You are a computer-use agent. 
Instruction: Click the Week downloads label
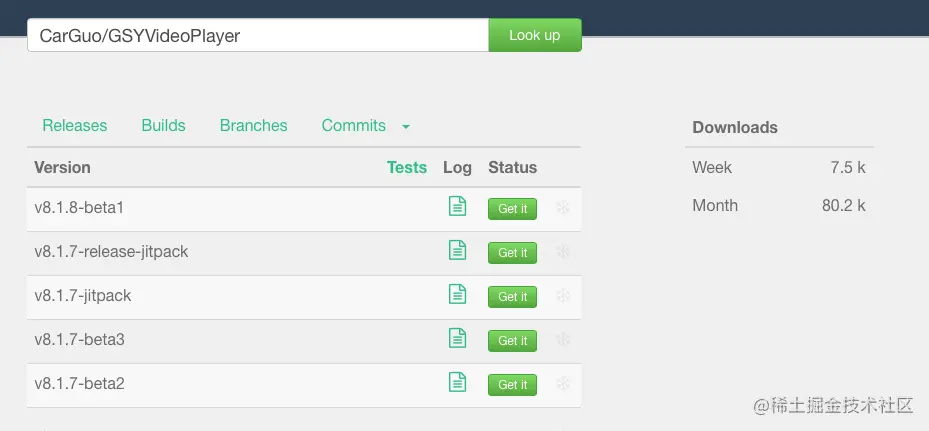point(712,168)
